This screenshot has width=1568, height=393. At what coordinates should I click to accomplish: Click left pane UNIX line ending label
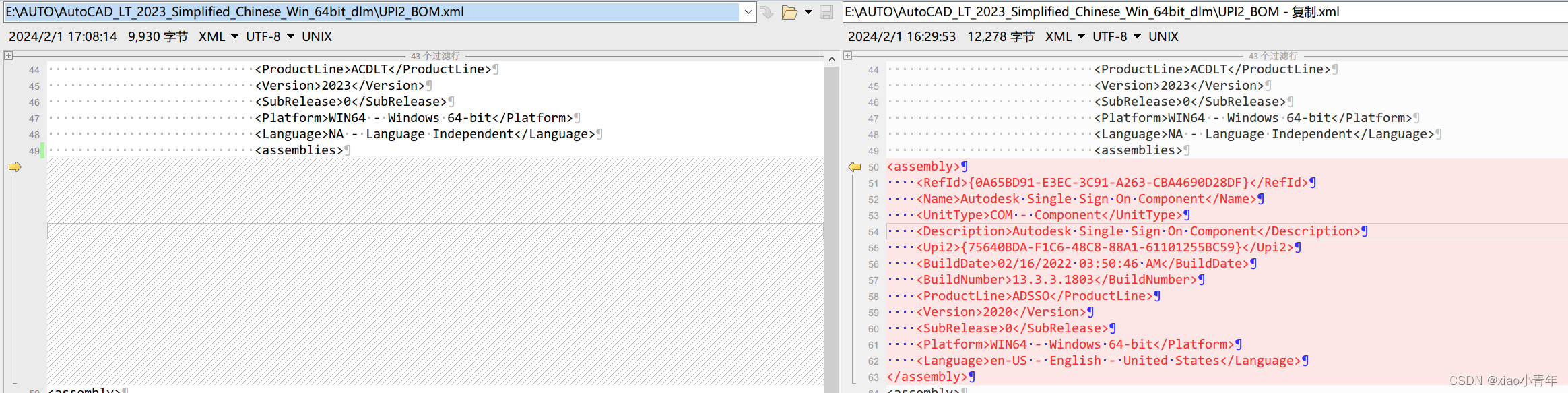click(x=317, y=36)
